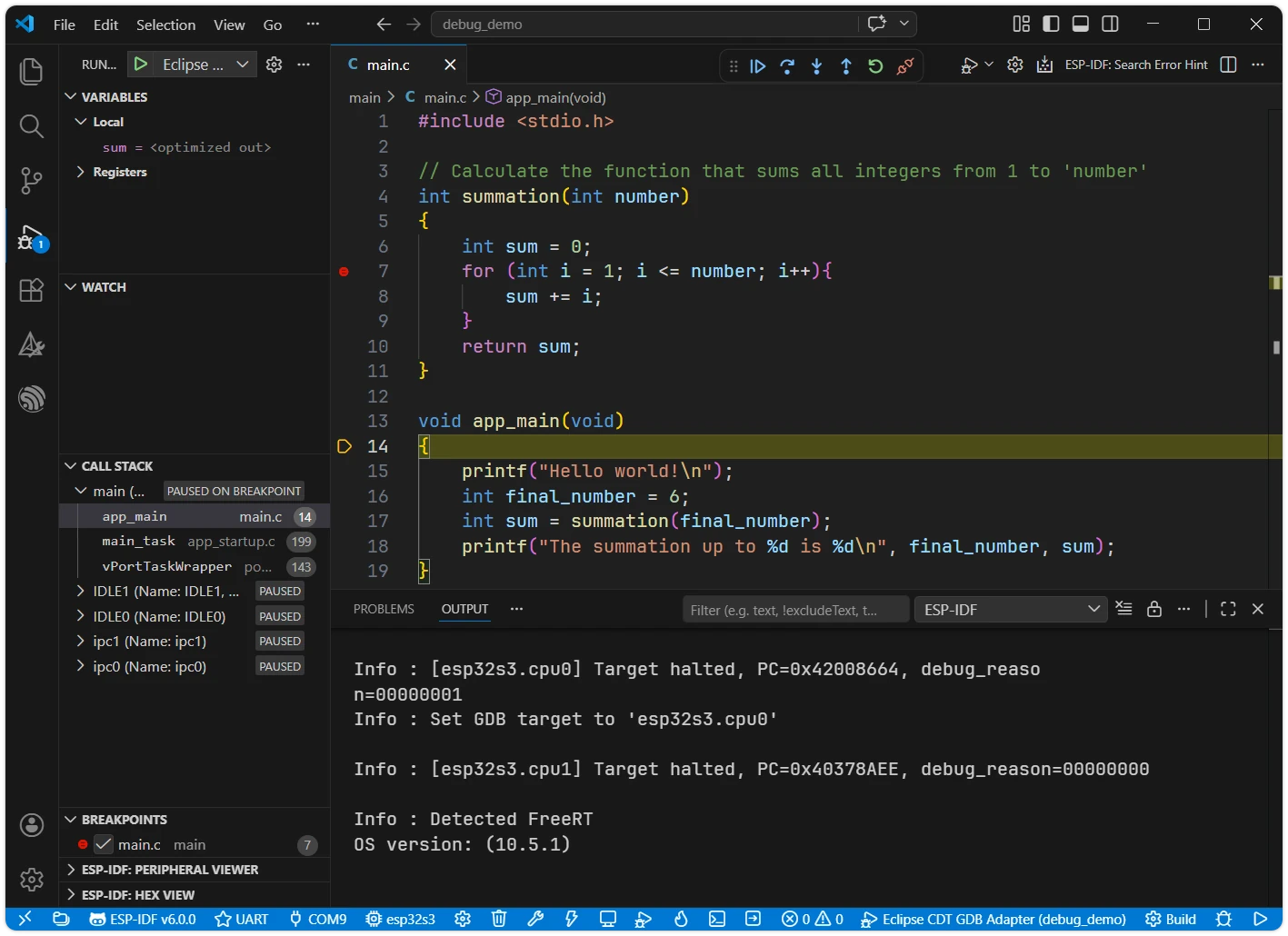Toggle breakpoint red dot on line 7
Image resolution: width=1288 pixels, height=936 pixels.
click(x=344, y=272)
